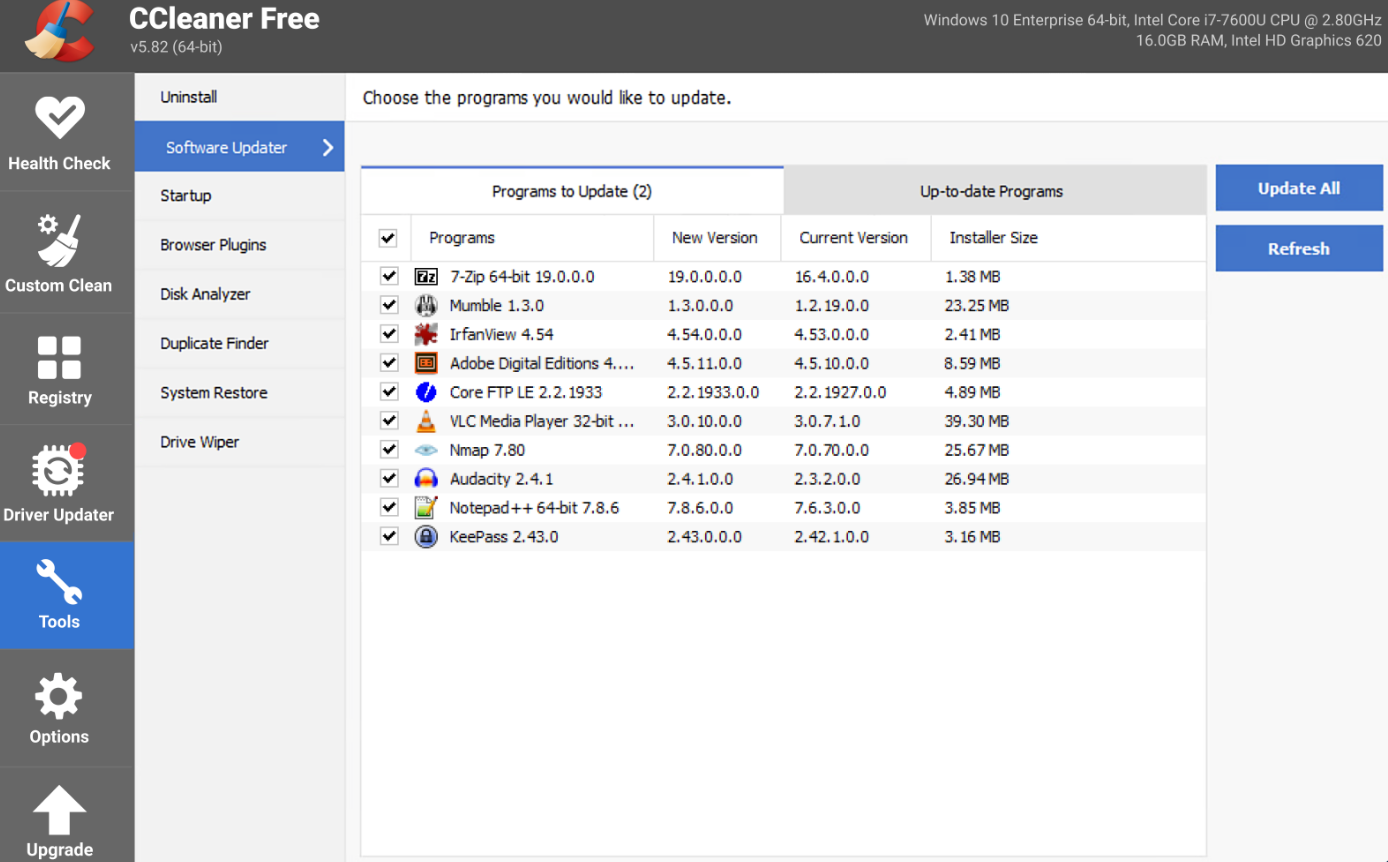Viewport: 1388px width, 862px height.
Task: Open the Uninstall menu item
Action: [x=189, y=97]
